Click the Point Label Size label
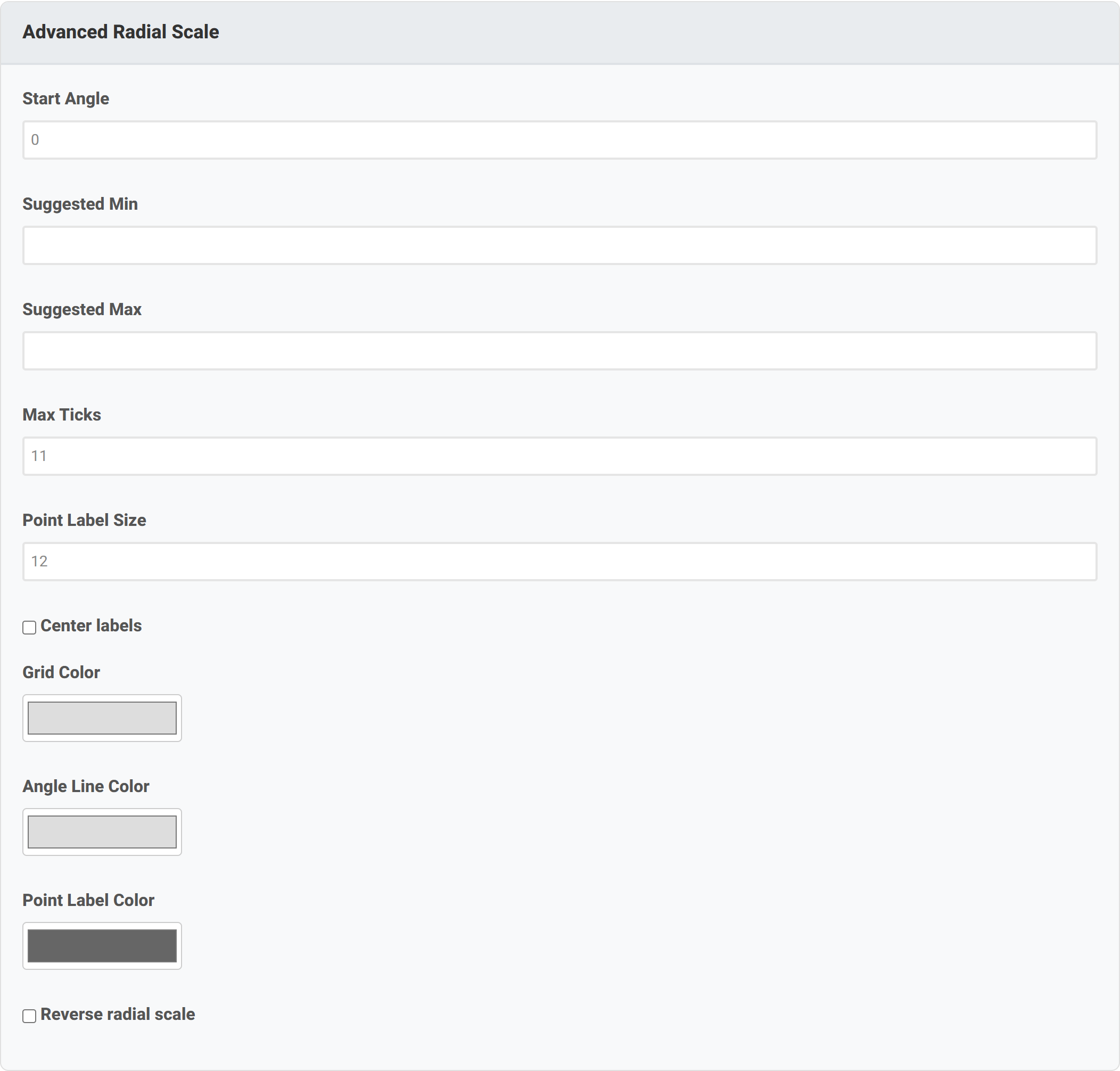Screen dimensions: 1120x1071 [x=84, y=520]
